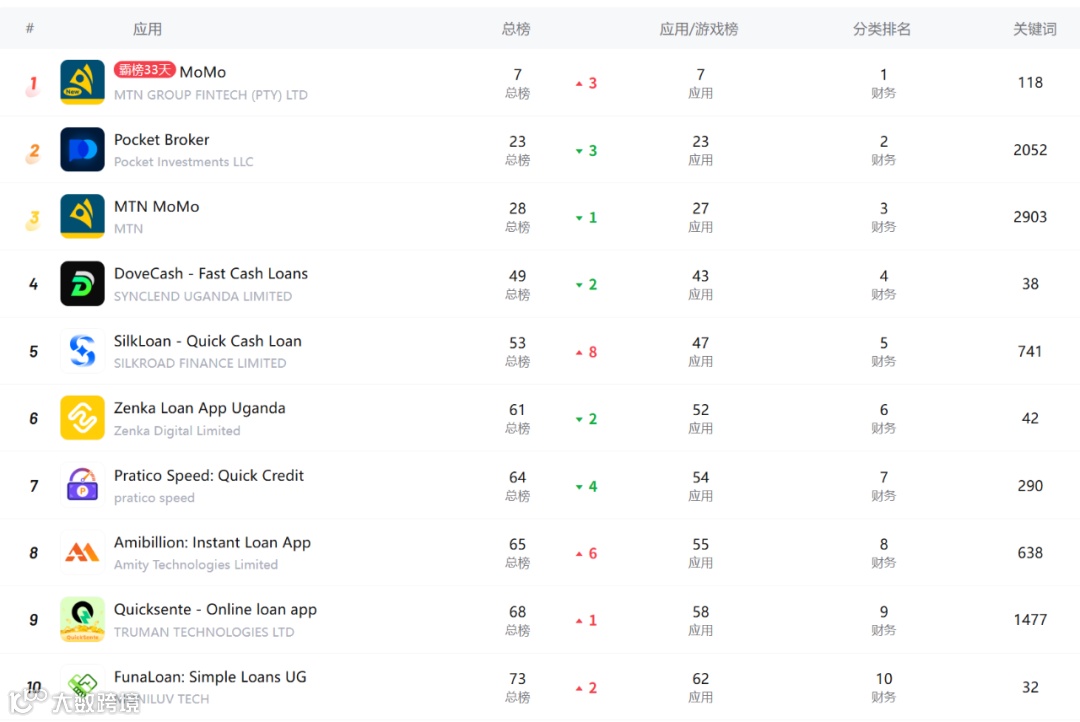Click the green down 3 indicator for Pocket Broker
The width and height of the screenshot is (1080, 722).
point(586,151)
